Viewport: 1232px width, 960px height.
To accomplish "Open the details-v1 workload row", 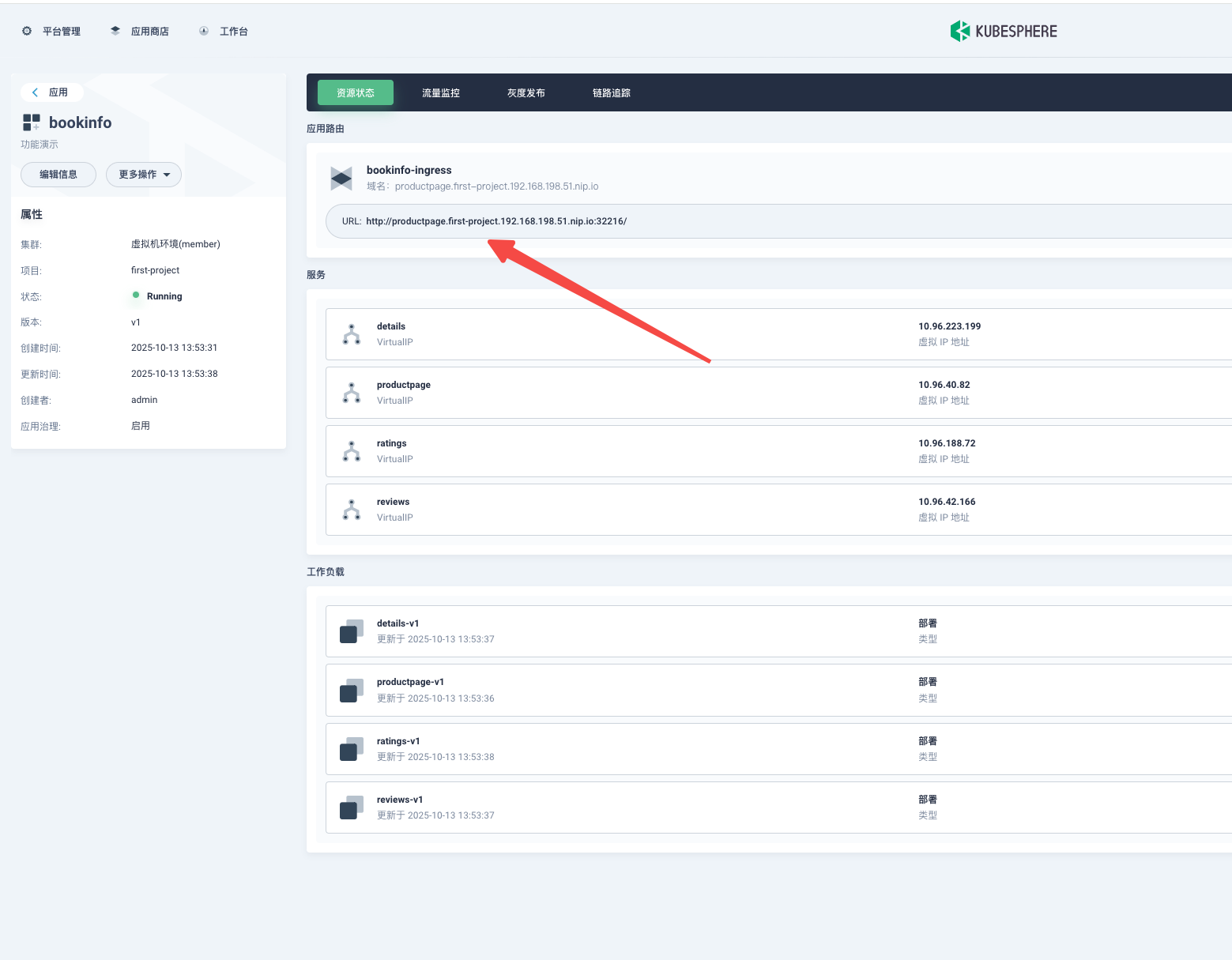I will tap(398, 623).
